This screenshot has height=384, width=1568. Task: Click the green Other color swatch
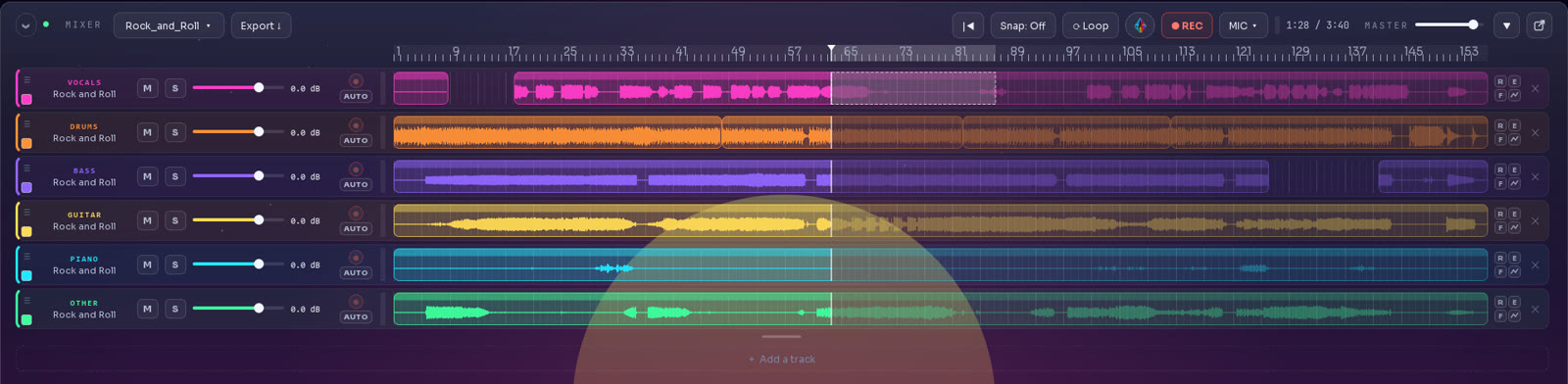pos(26,319)
